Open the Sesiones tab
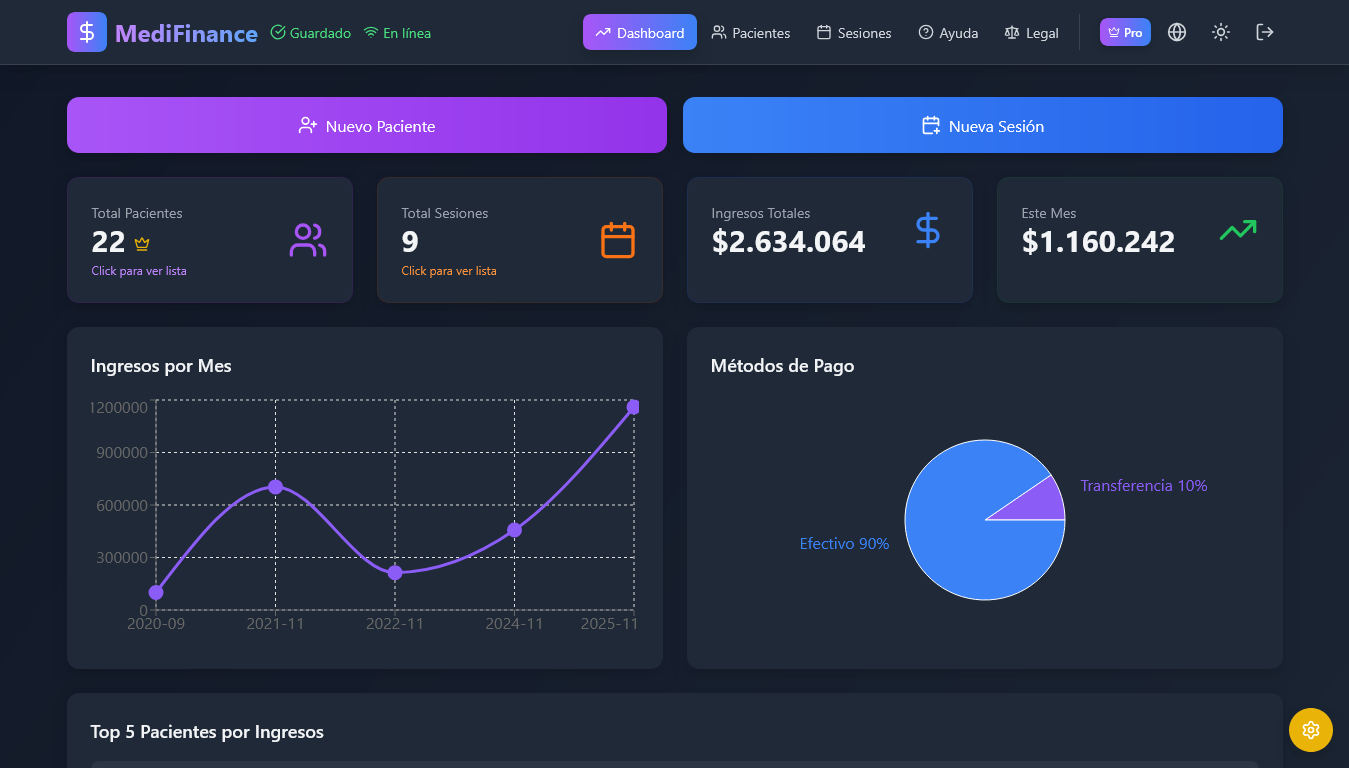1349x768 pixels. [854, 33]
